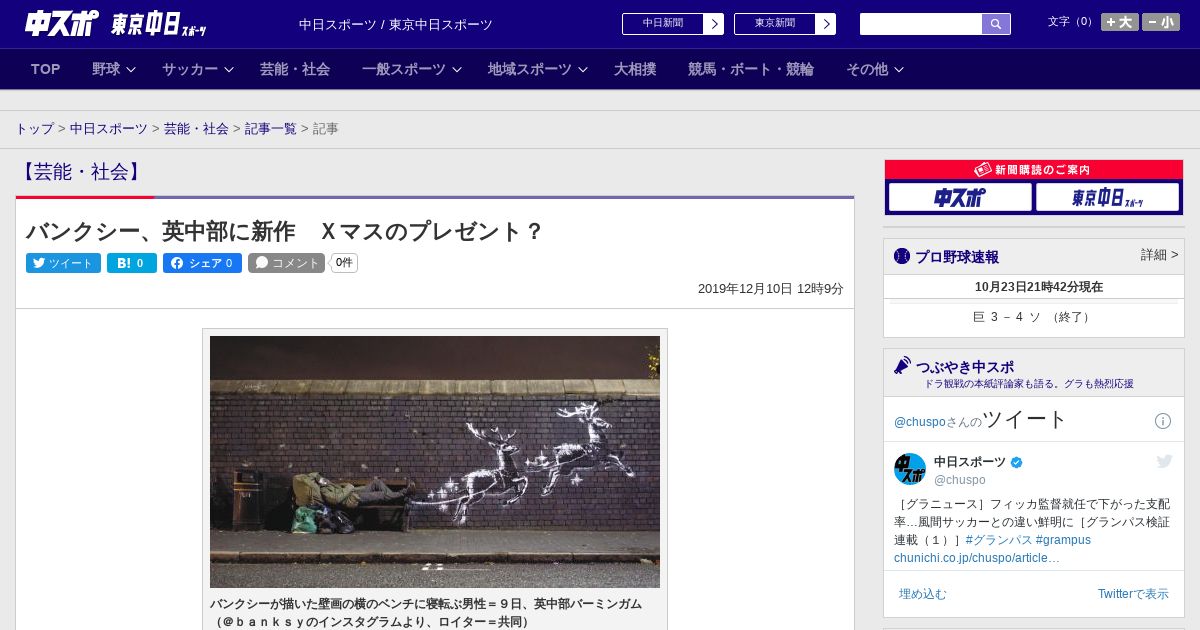Open 競馬・ボート・競輪 navigation item
The width and height of the screenshot is (1200, 630).
pos(751,69)
